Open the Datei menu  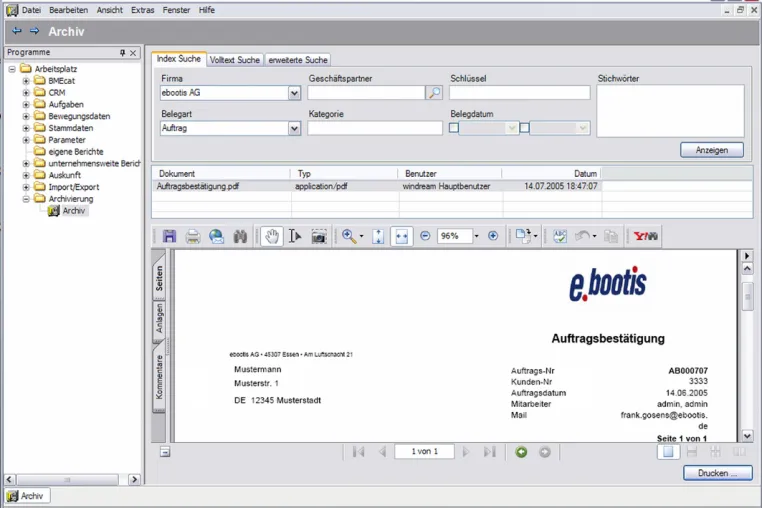point(31,10)
